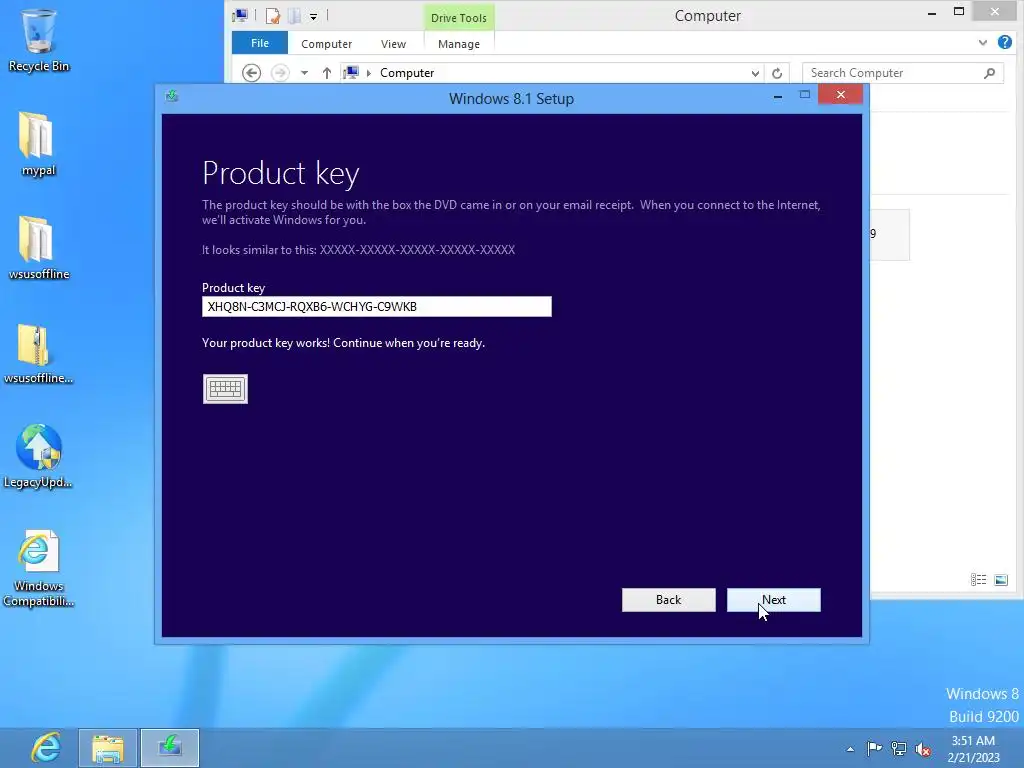Open the on-screen keyboard icon
The height and width of the screenshot is (768, 1024).
point(225,389)
